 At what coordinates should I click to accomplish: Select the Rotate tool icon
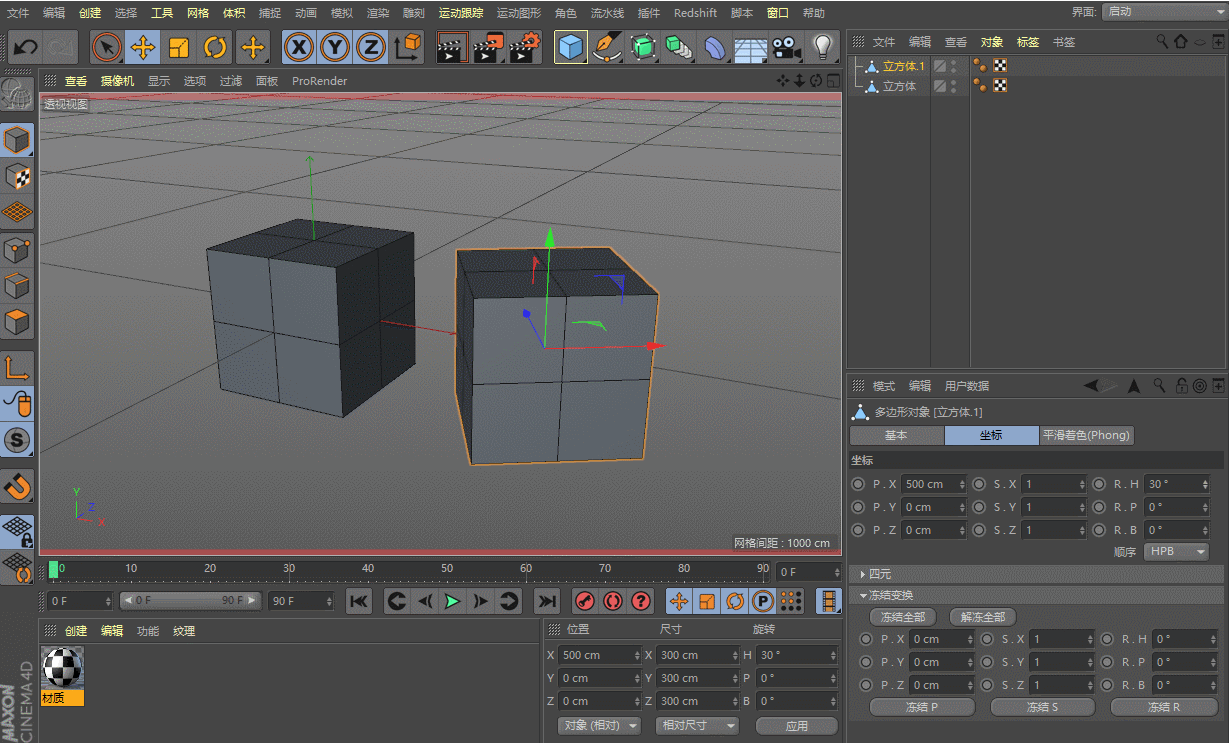tap(215, 47)
